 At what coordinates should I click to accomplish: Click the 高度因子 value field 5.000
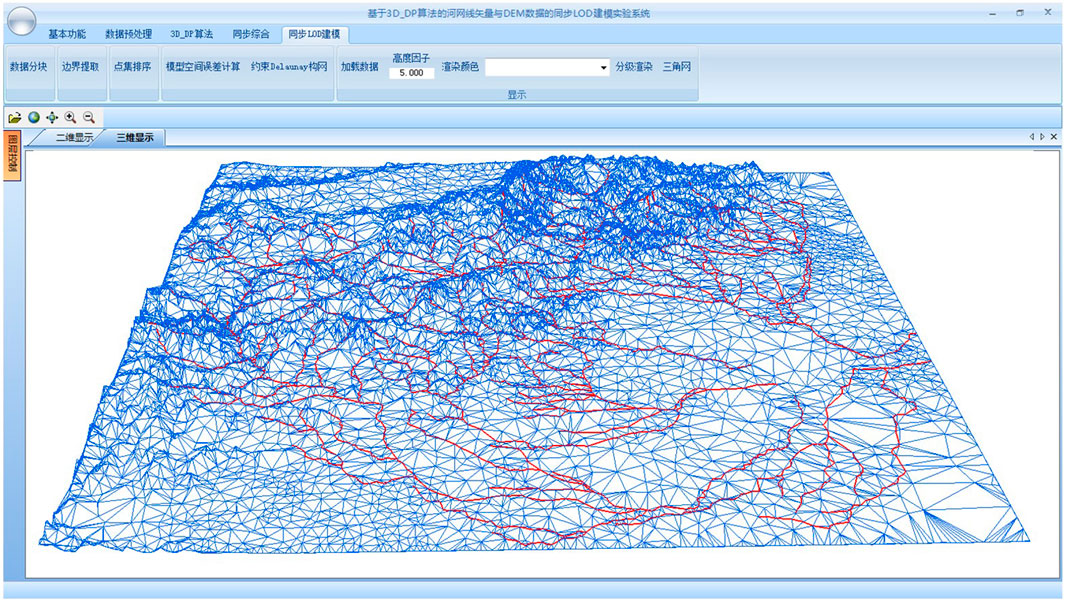click(x=412, y=73)
